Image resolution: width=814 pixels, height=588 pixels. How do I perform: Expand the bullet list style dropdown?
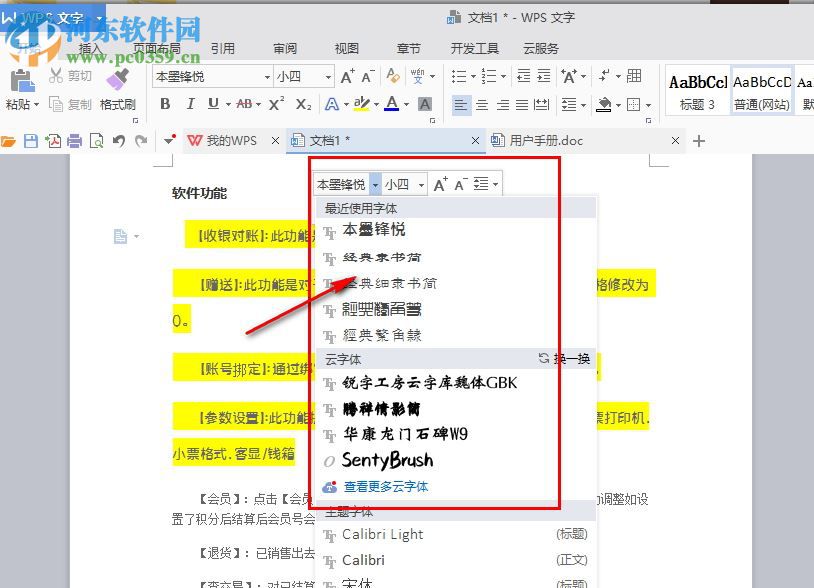pyautogui.click(x=472, y=74)
